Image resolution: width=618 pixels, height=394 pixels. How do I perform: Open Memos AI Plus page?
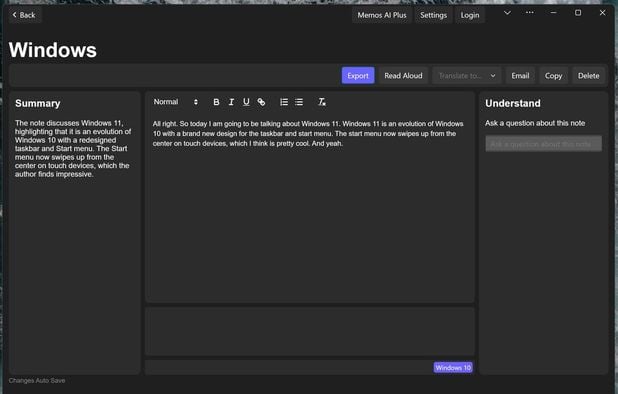pyautogui.click(x=382, y=15)
